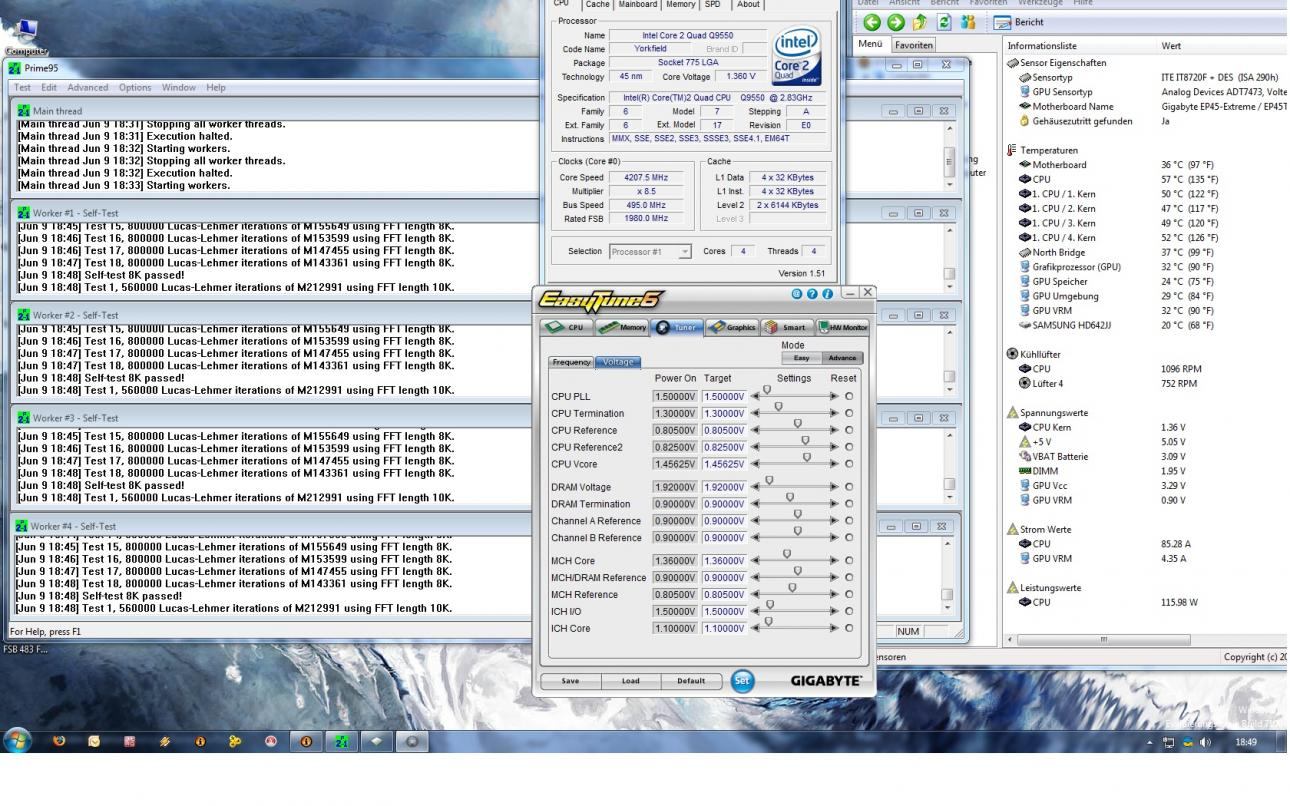Switch to Favoriten tab in Everest
1290x806 pixels.
tap(914, 45)
